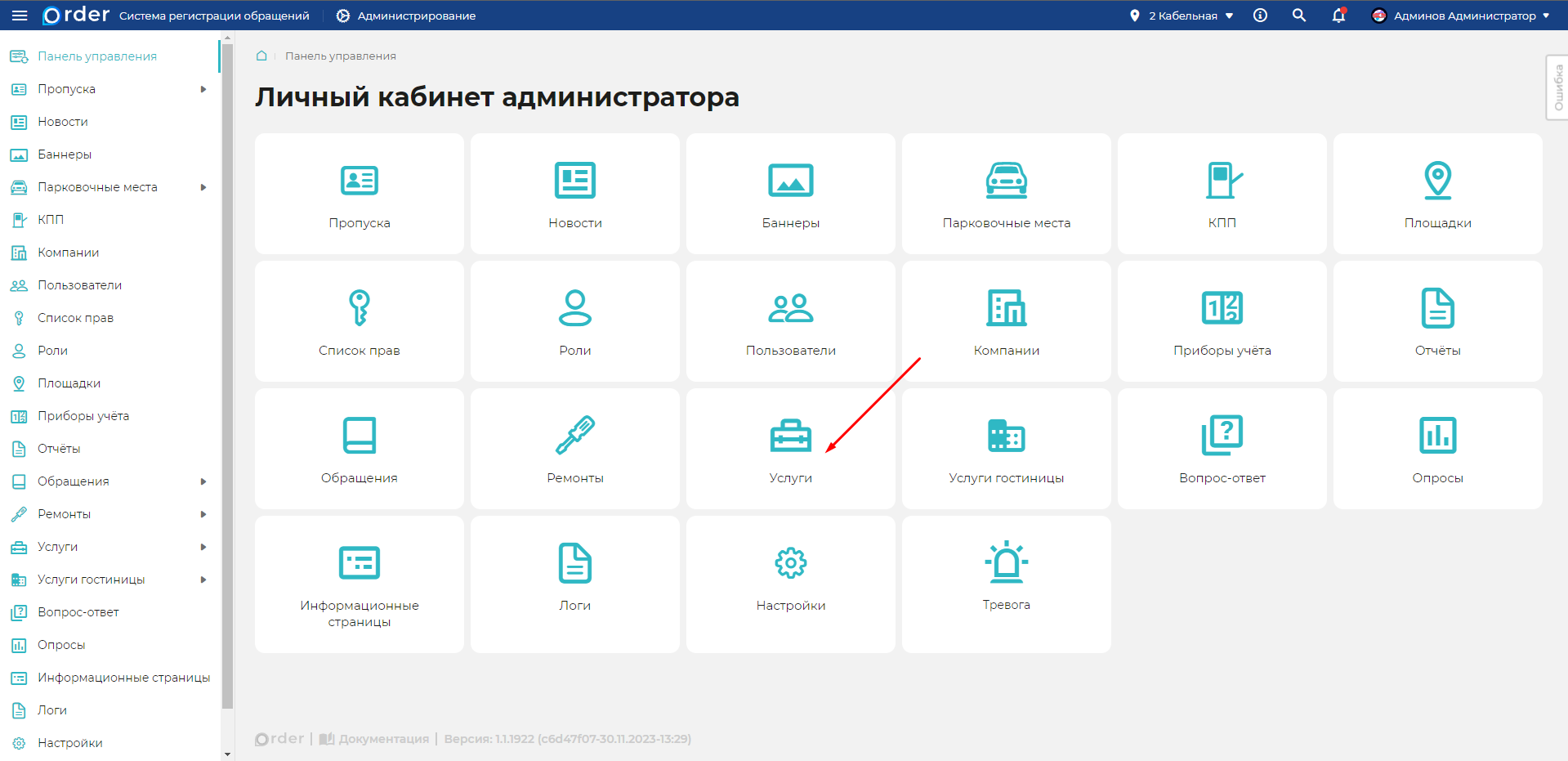
Task: Click the notification bell icon
Action: (1338, 16)
